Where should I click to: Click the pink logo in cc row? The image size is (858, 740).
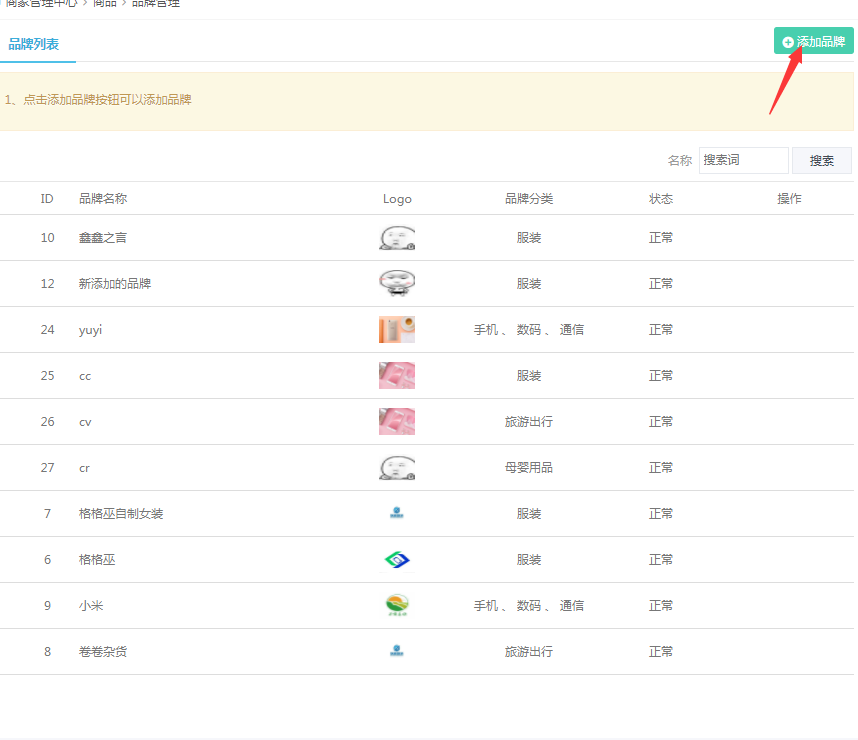pyautogui.click(x=397, y=376)
